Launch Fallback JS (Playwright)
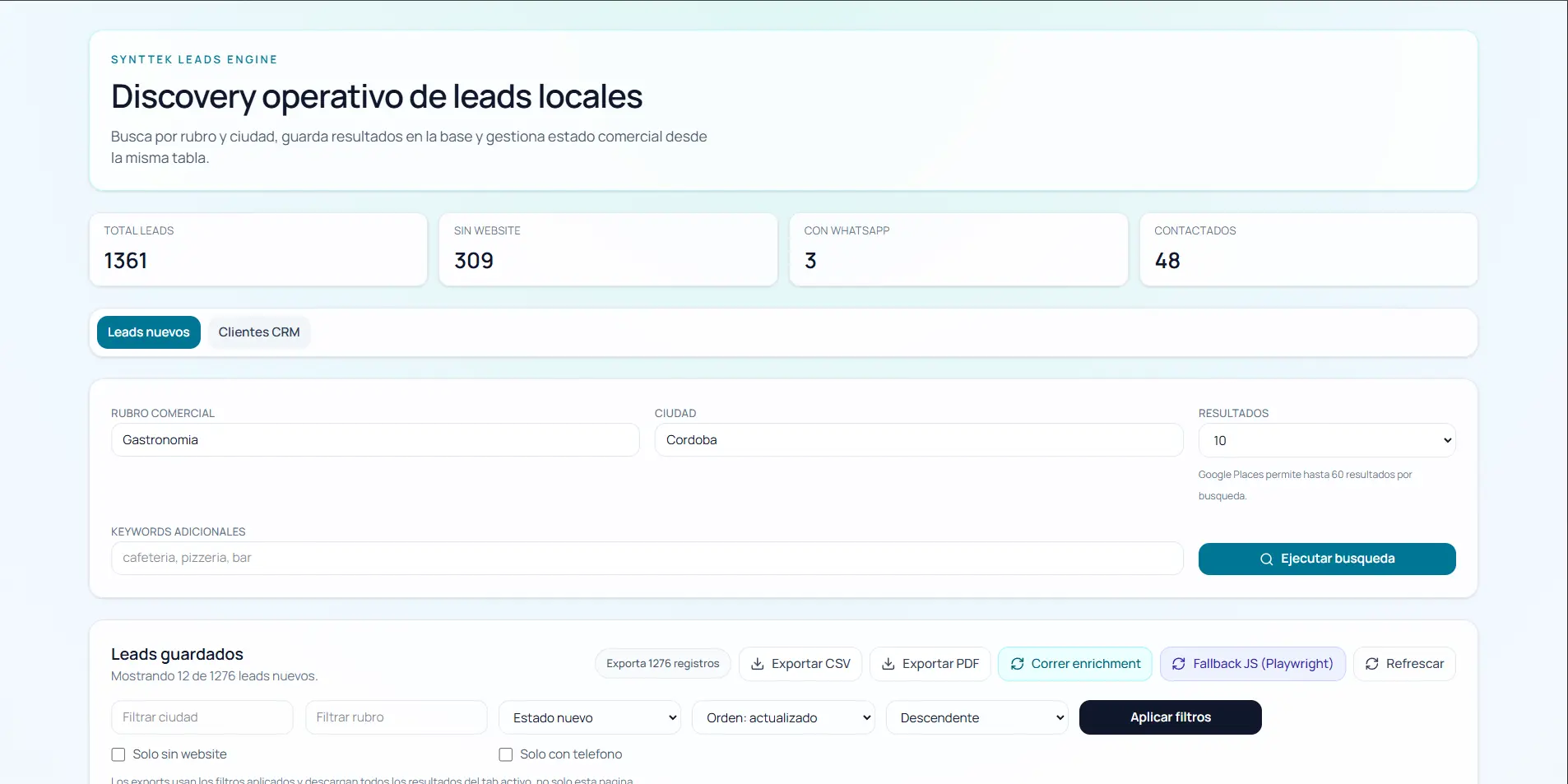The height and width of the screenshot is (784, 1568). click(1253, 664)
